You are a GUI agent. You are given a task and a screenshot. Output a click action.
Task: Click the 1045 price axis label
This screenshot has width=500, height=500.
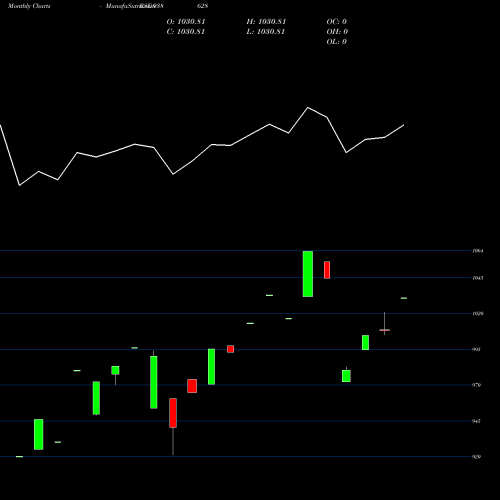click(477, 278)
